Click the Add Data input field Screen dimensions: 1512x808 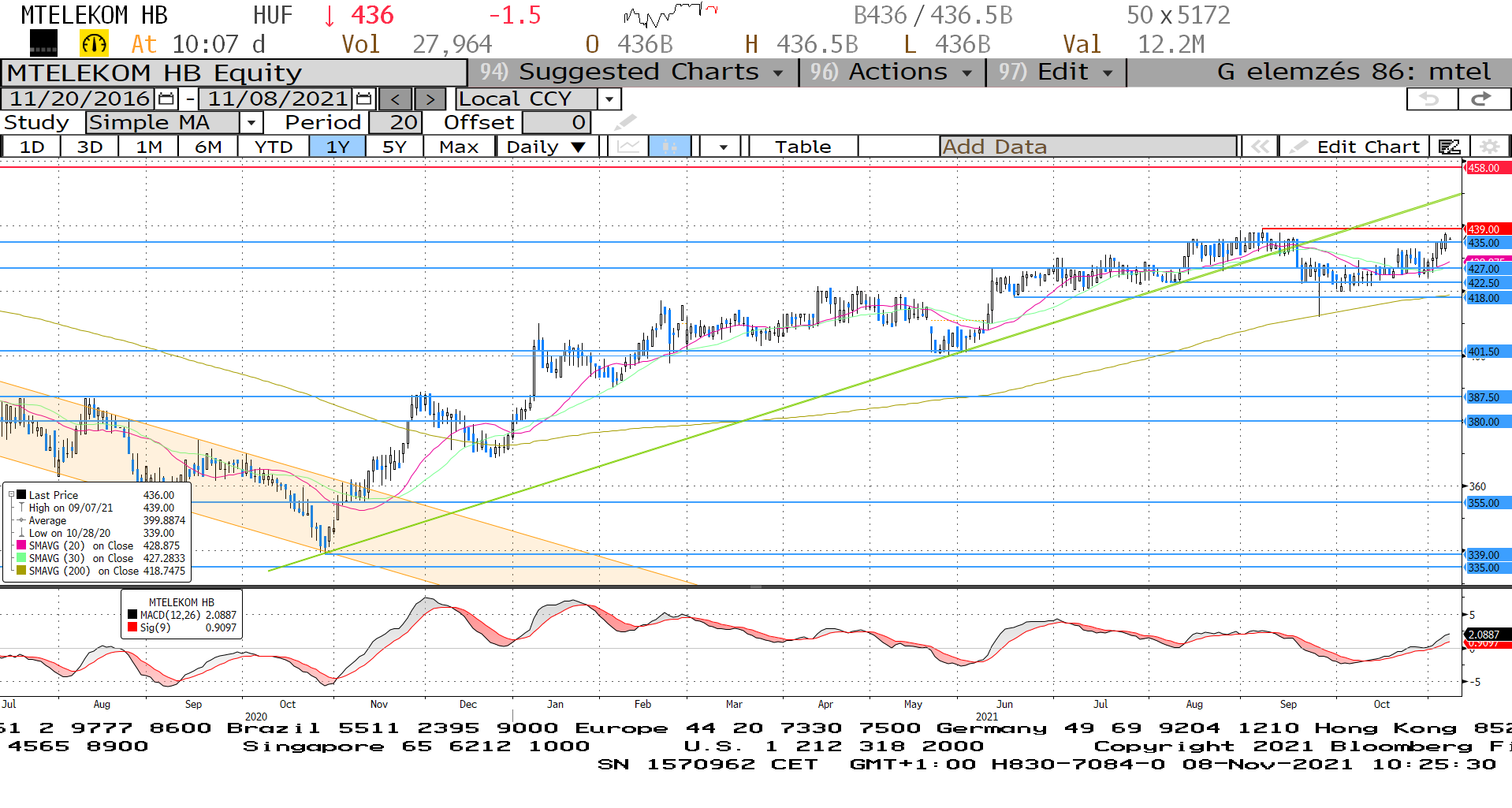1088,147
